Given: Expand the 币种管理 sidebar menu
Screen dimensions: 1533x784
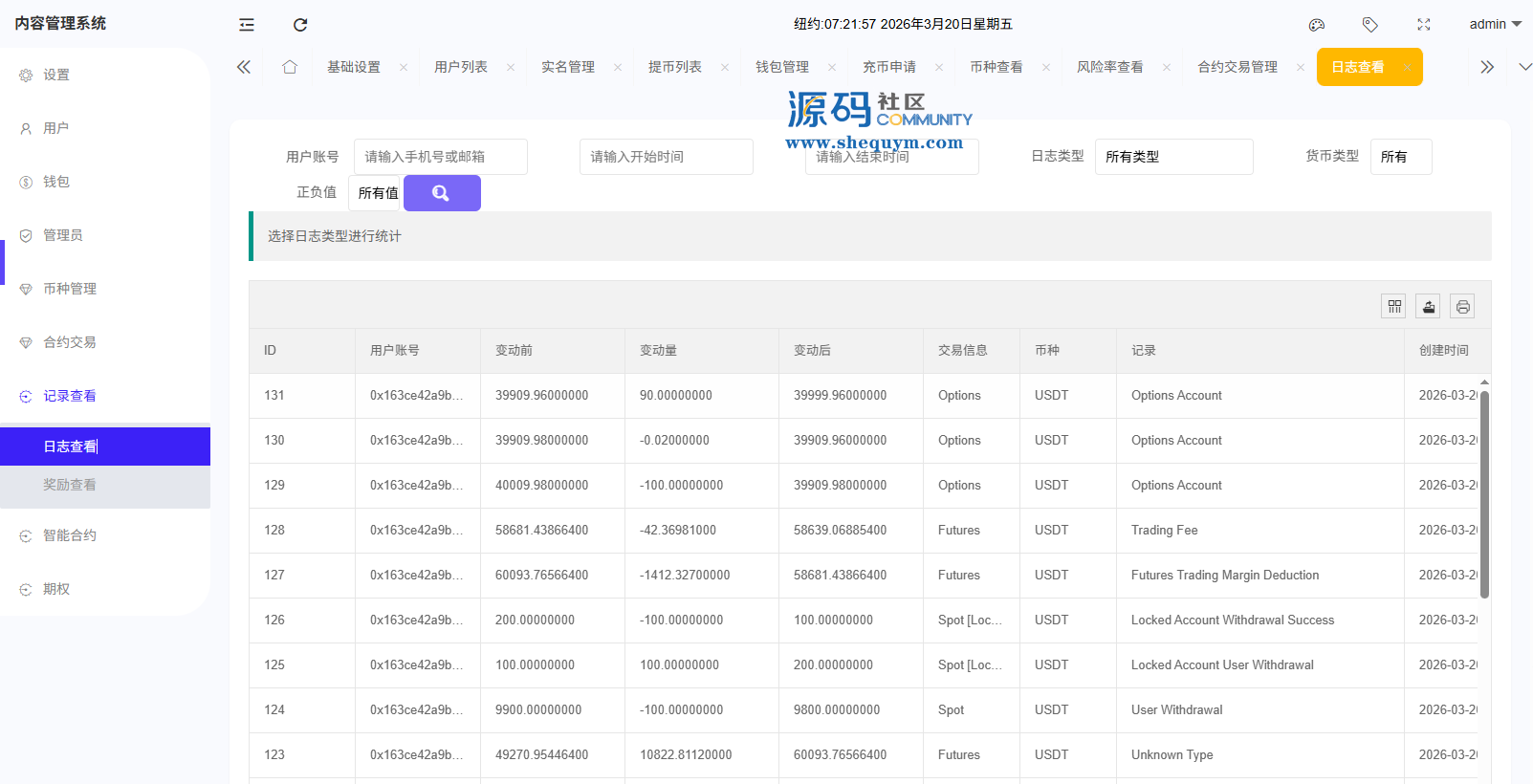Looking at the screenshot, I should tap(70, 289).
